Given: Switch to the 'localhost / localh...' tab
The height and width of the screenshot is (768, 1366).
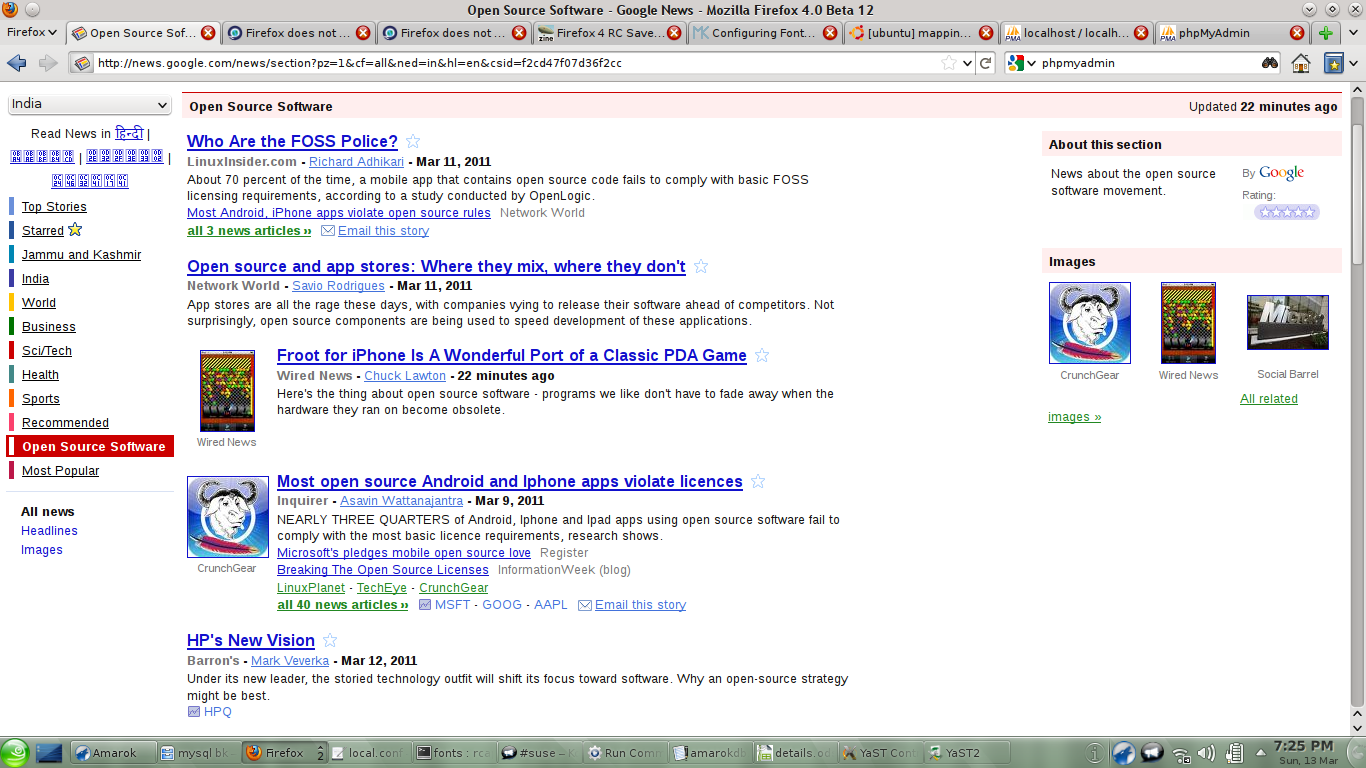Looking at the screenshot, I should tap(1076, 33).
